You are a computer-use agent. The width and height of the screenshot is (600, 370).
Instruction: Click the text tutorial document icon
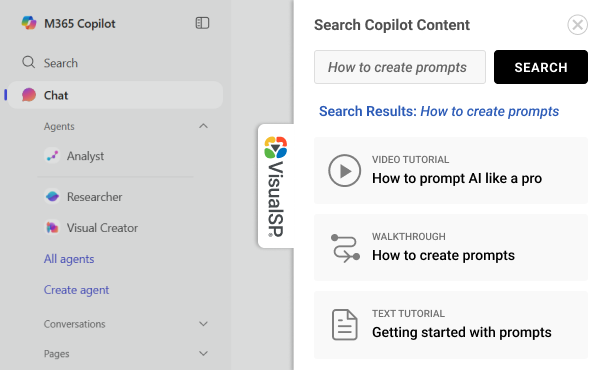[345, 325]
